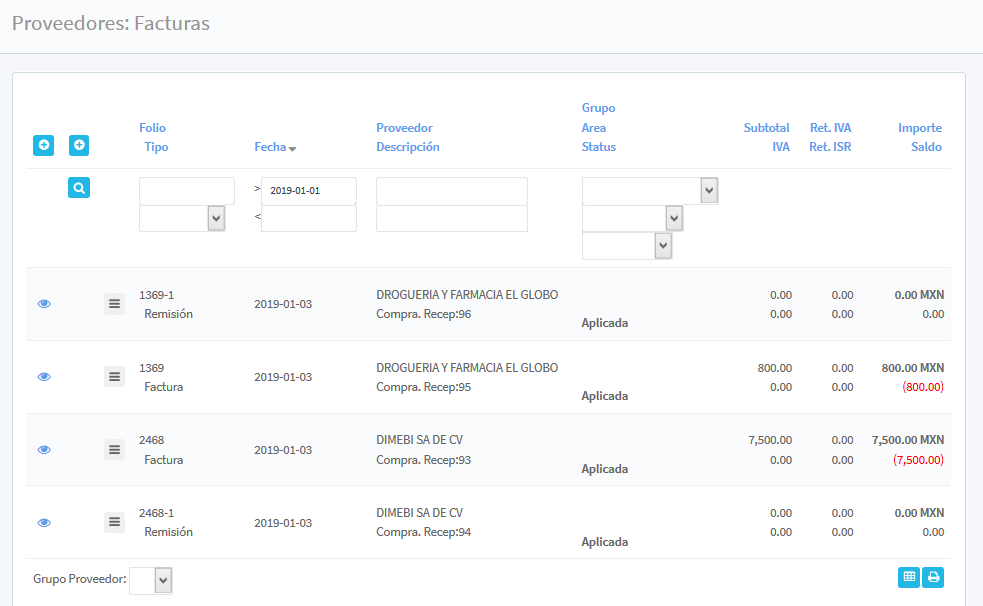Click eye icon for Factura 2468
Image resolution: width=983 pixels, height=606 pixels.
(44, 450)
